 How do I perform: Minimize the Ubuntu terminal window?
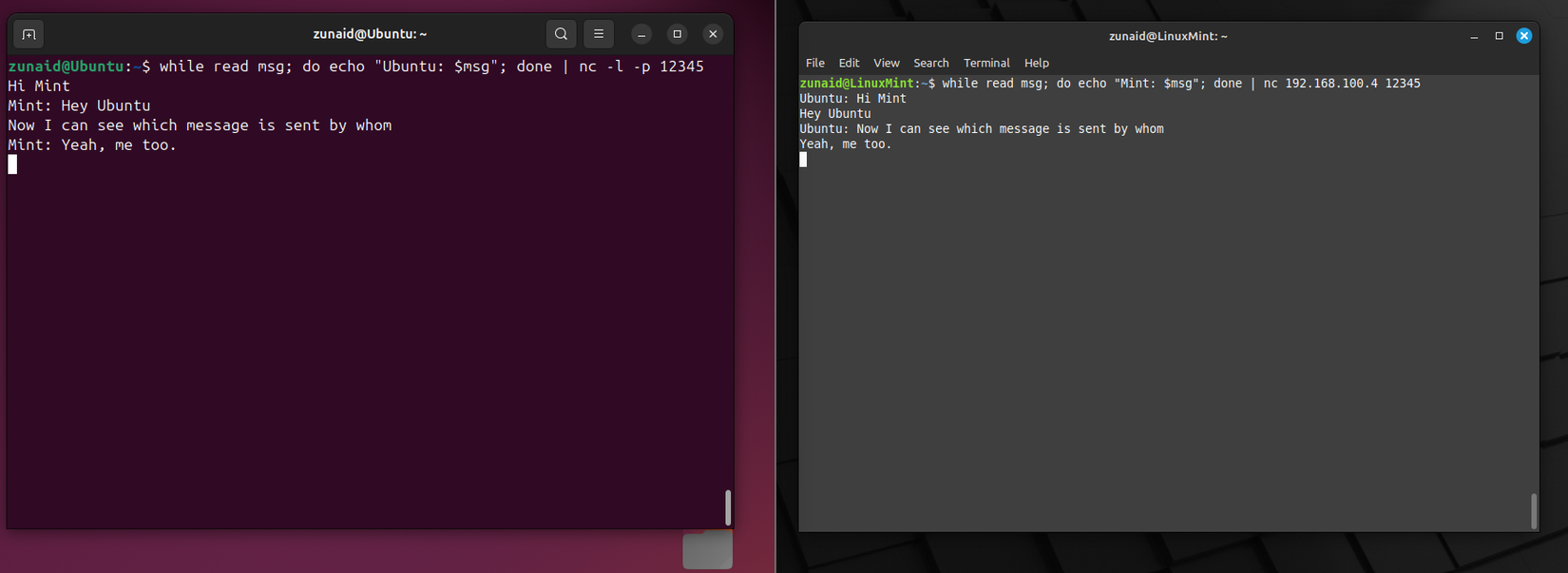[x=641, y=34]
